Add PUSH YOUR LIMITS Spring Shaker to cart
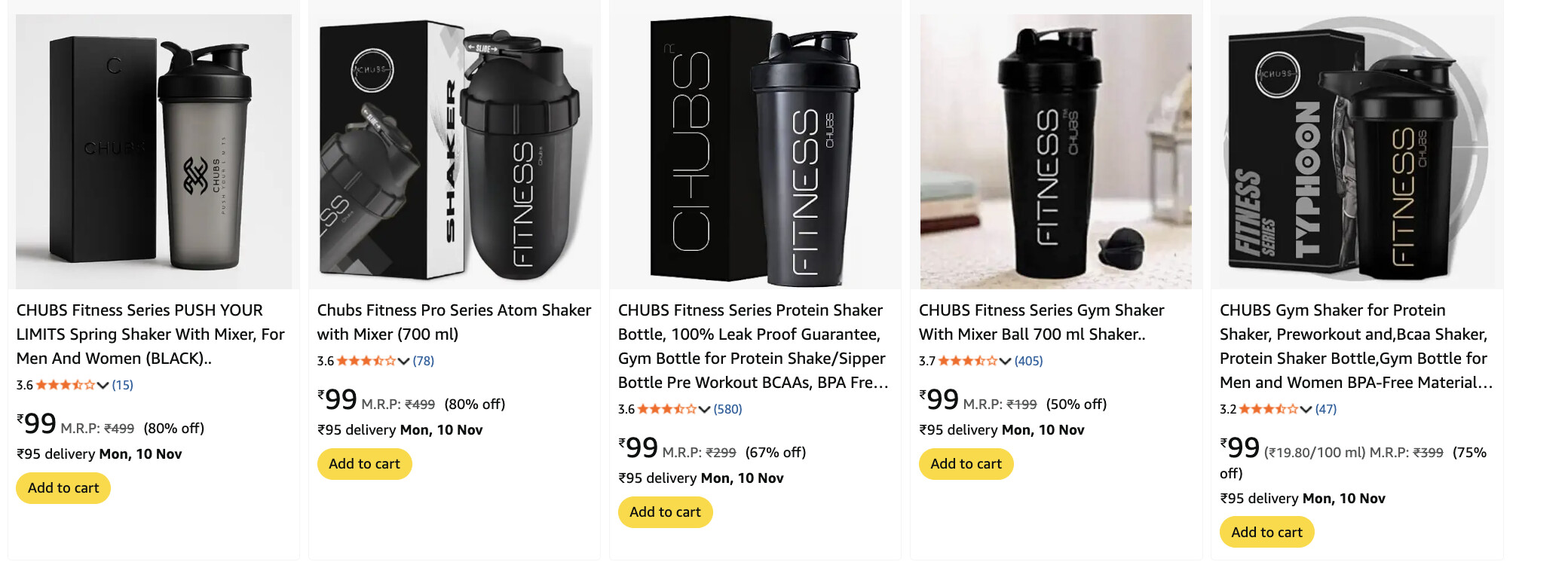 (x=63, y=488)
